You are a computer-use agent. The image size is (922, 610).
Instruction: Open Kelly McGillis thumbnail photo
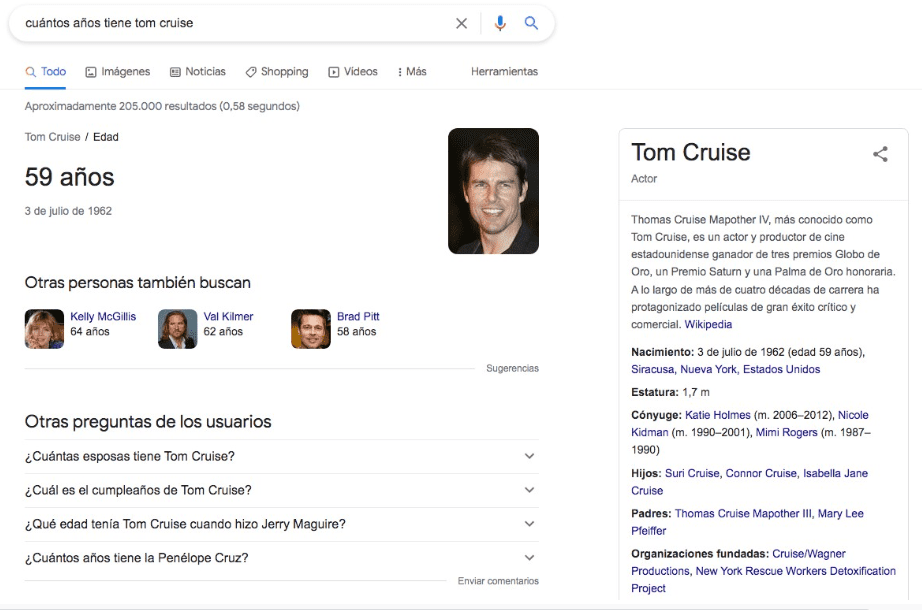44,329
